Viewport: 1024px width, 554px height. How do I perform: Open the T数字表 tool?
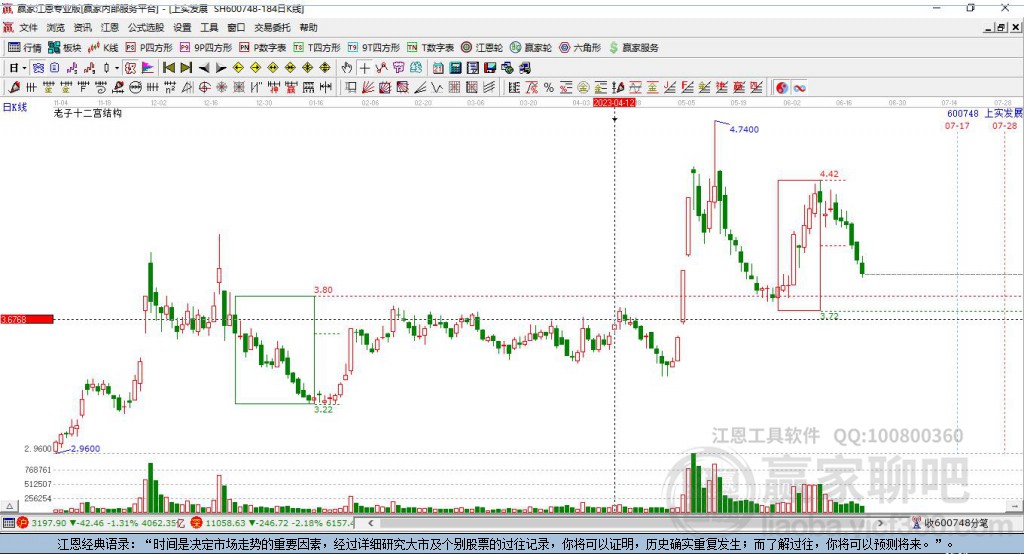(x=430, y=48)
